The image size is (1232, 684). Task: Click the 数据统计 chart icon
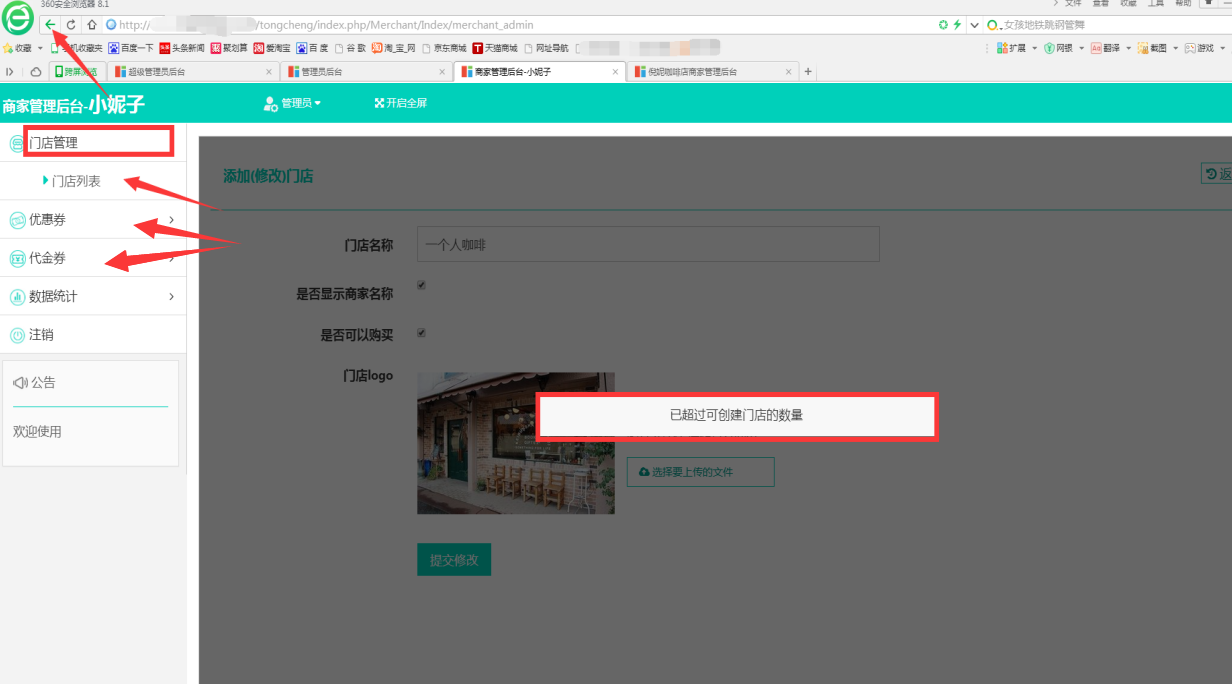(x=17, y=297)
